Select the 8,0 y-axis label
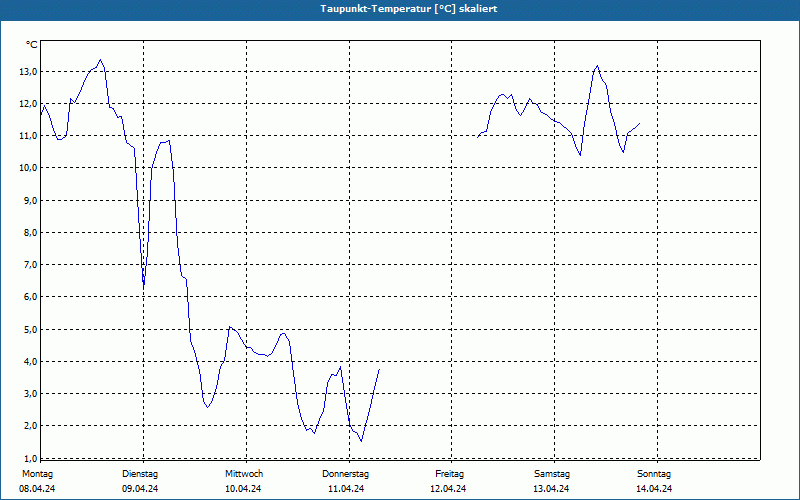The width and height of the screenshot is (800, 500). (30, 233)
